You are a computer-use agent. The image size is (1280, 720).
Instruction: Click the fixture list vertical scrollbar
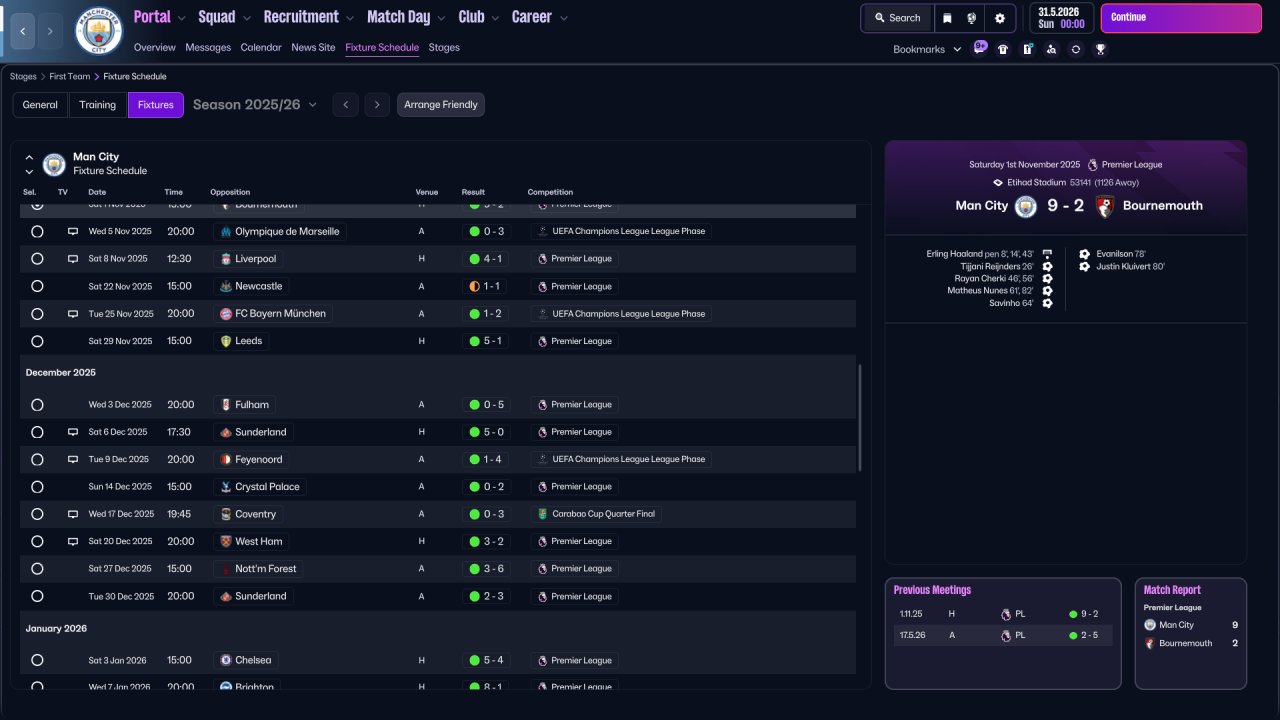859,418
